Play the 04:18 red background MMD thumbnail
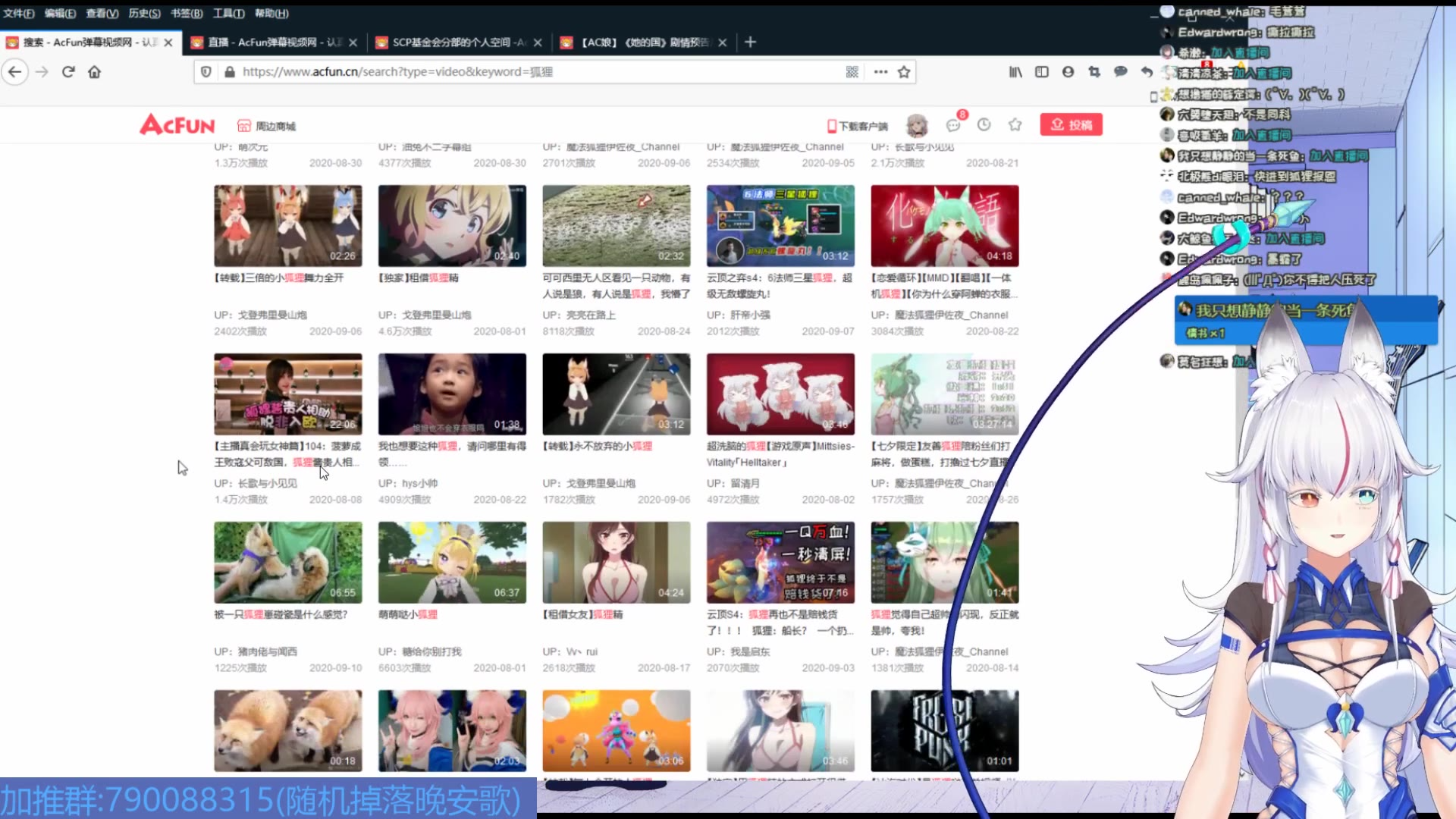 click(945, 226)
